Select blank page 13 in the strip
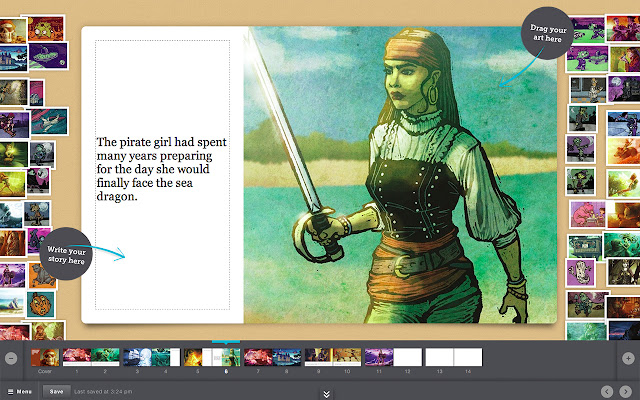This screenshot has height=400, width=640. (438, 357)
